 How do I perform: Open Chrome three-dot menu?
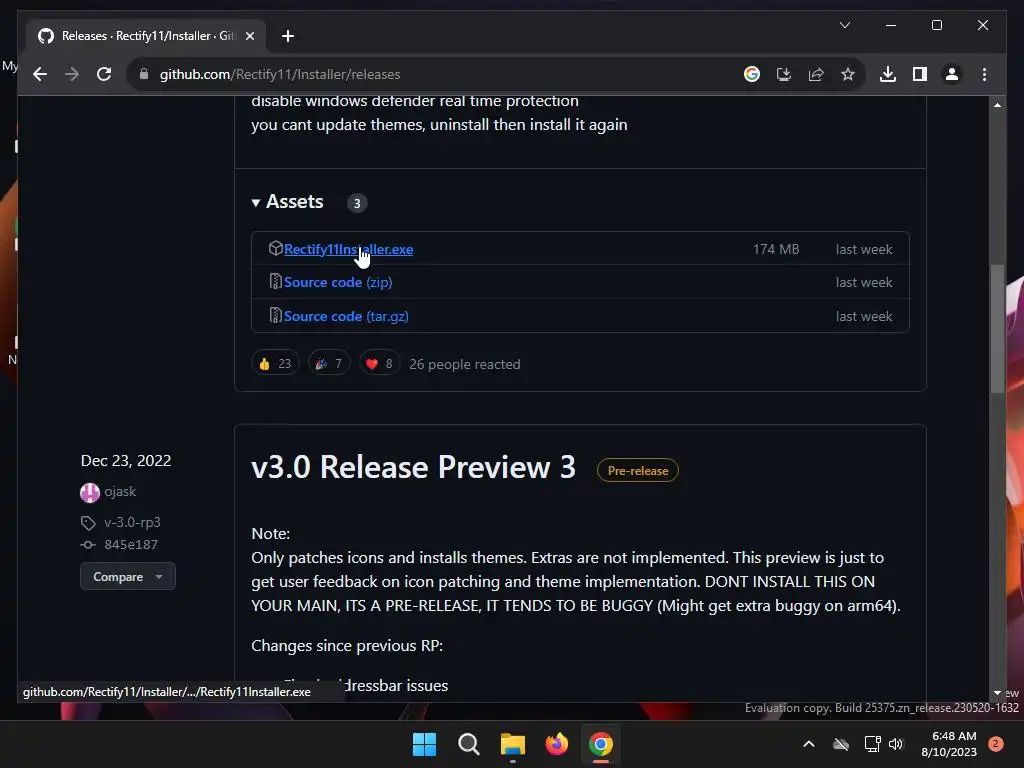point(984,74)
